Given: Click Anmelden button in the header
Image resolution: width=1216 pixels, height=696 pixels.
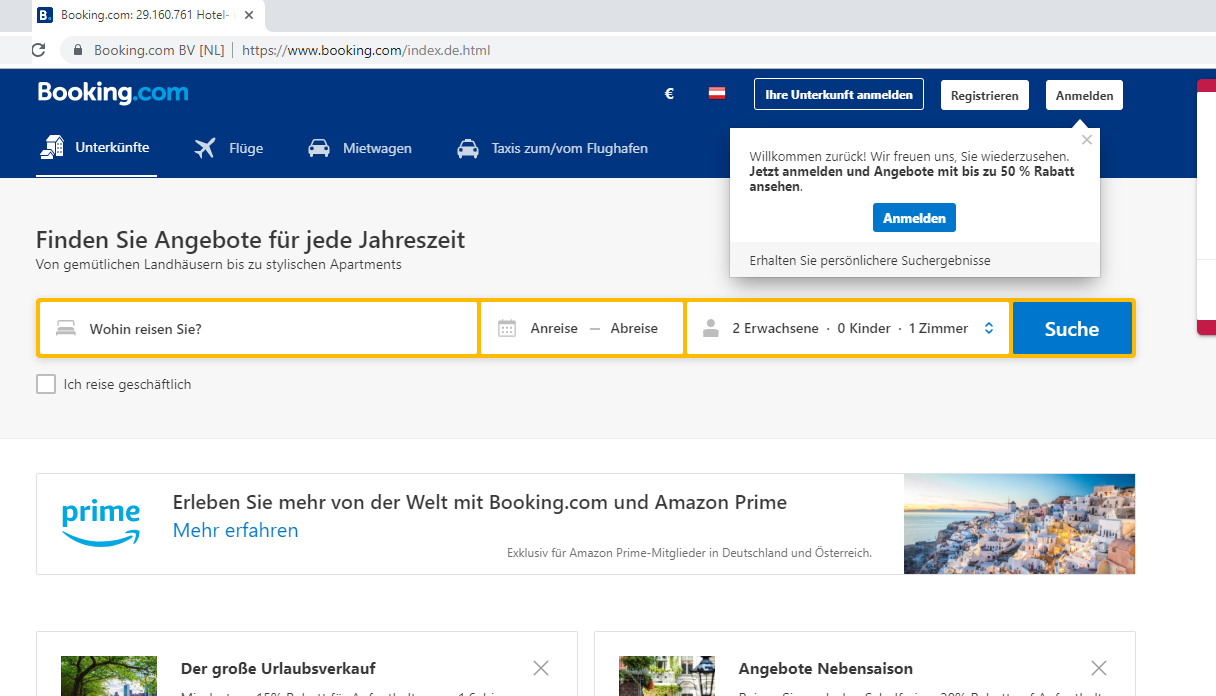Looking at the screenshot, I should coord(1085,95).
